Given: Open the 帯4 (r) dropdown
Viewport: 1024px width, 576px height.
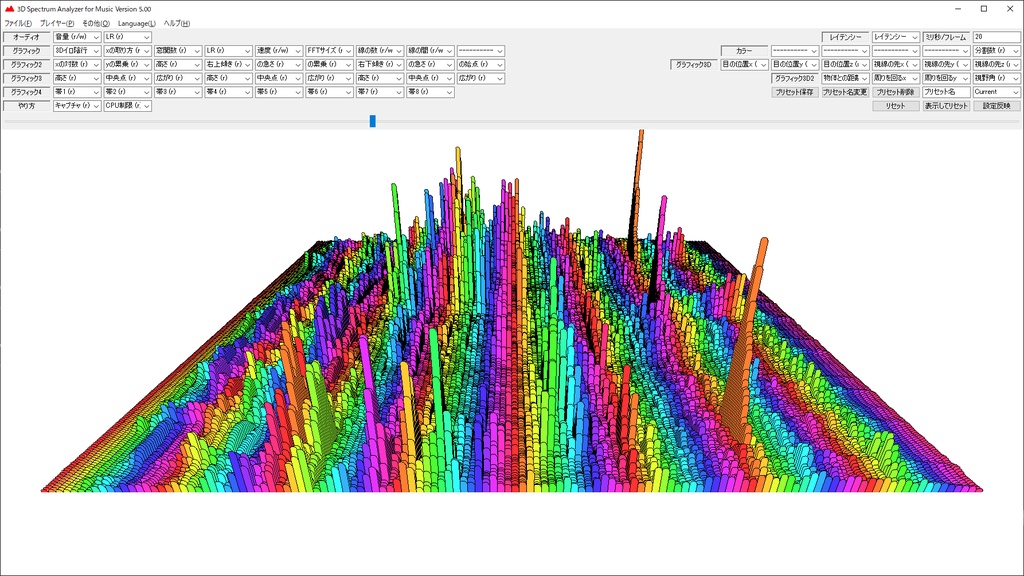Looking at the screenshot, I should pos(228,92).
